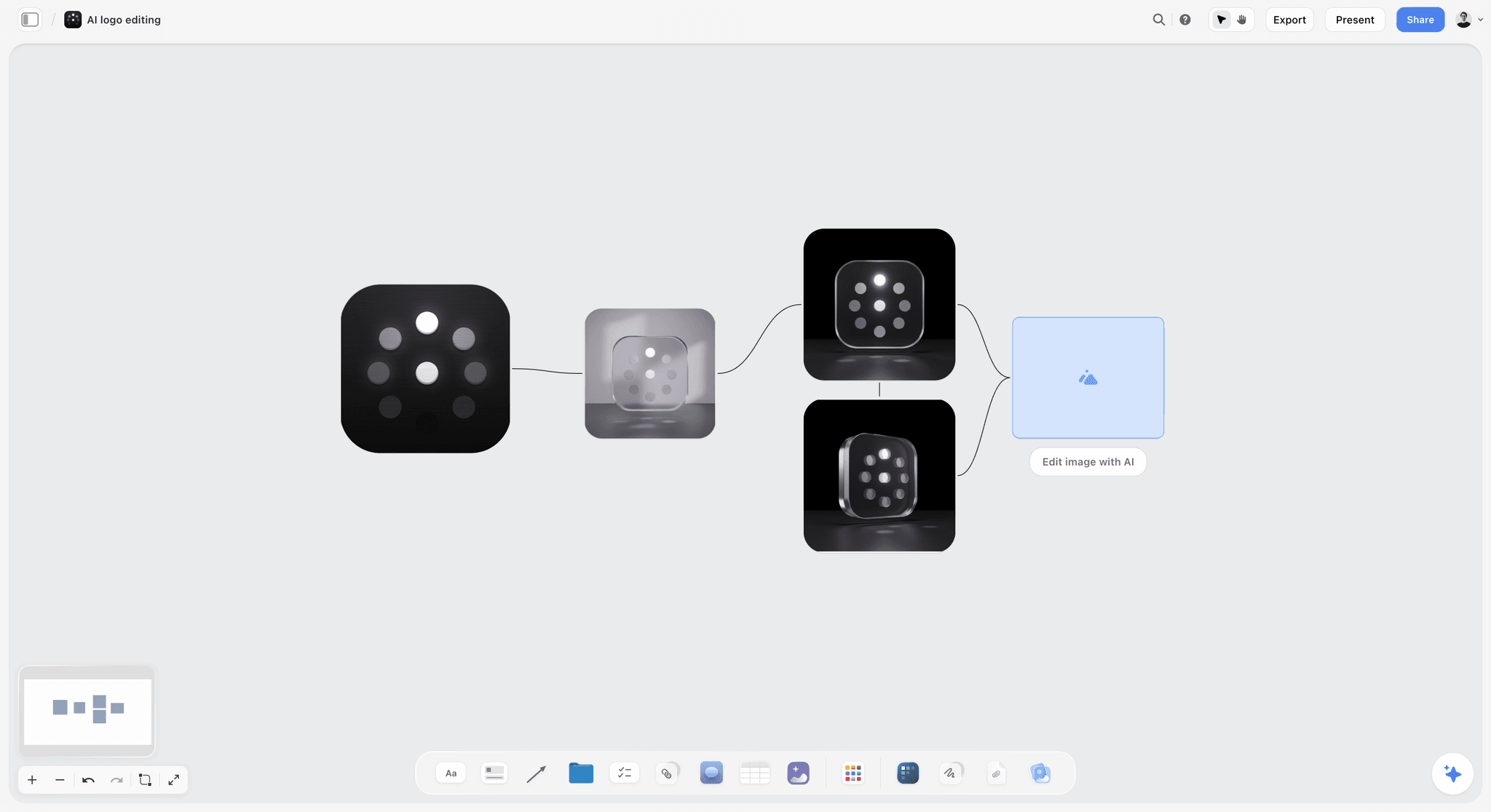
Task: Click the Edit image with AI button
Action: tap(1088, 462)
